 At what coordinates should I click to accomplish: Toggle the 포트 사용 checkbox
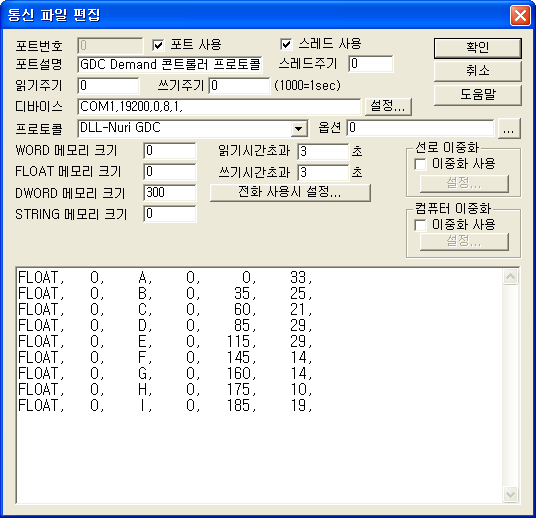(x=158, y=45)
